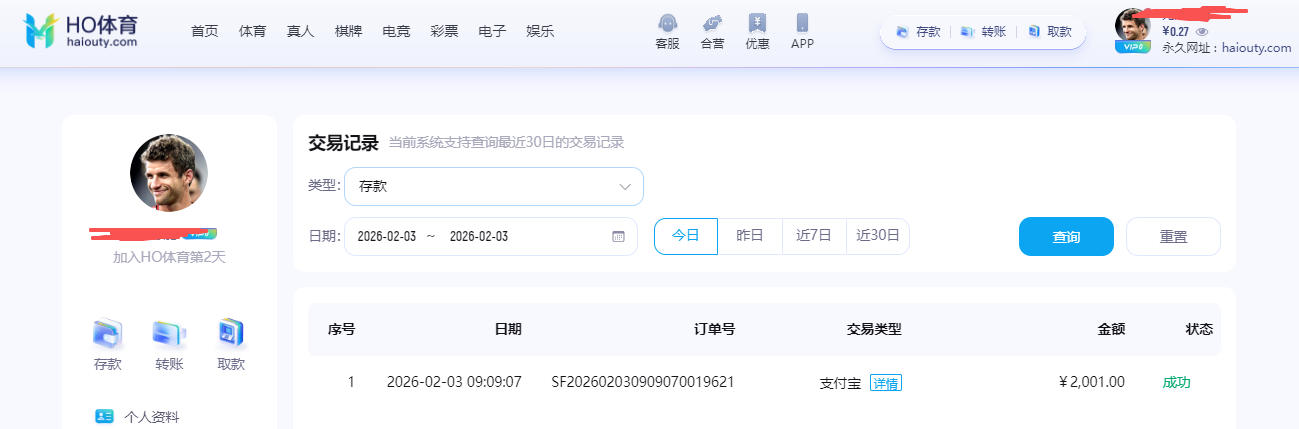The width and height of the screenshot is (1299, 429).
Task: Click the HO体育 logo
Action: point(80,31)
